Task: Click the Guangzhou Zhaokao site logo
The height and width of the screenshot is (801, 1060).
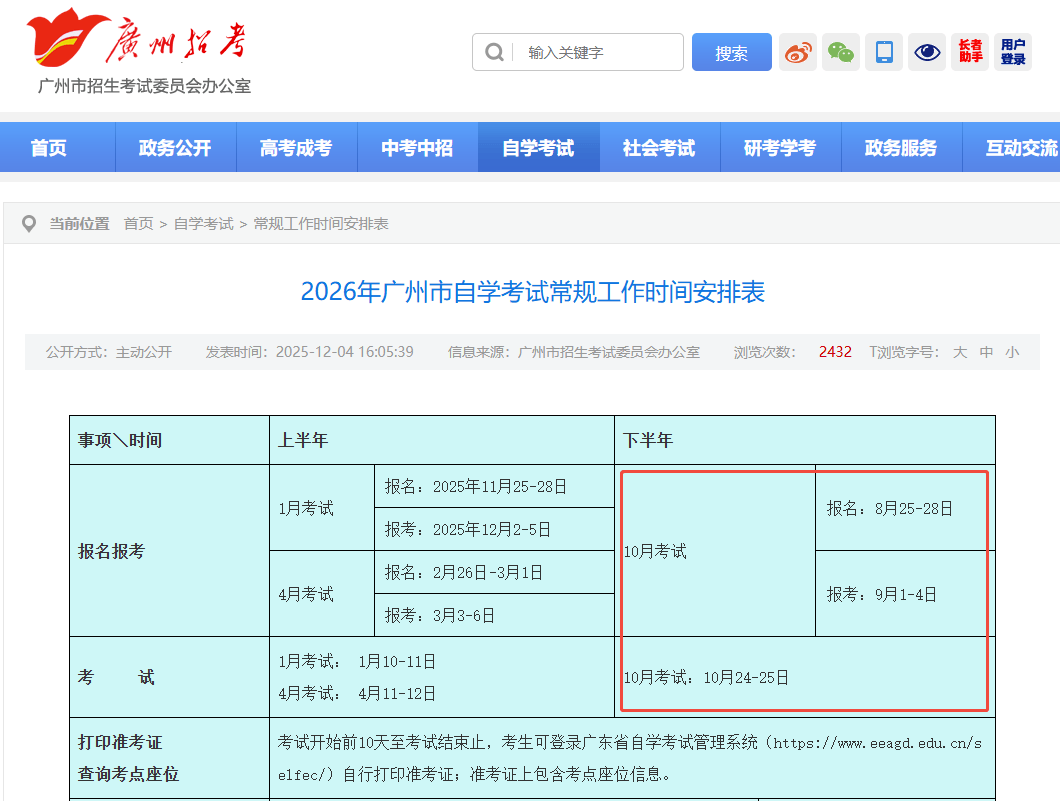Action: click(x=138, y=50)
